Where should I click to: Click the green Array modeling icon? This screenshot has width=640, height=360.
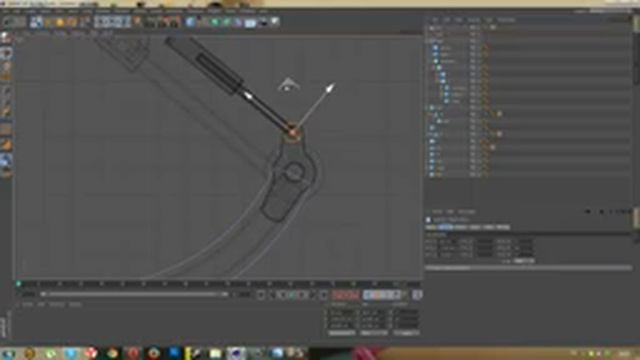point(227,22)
